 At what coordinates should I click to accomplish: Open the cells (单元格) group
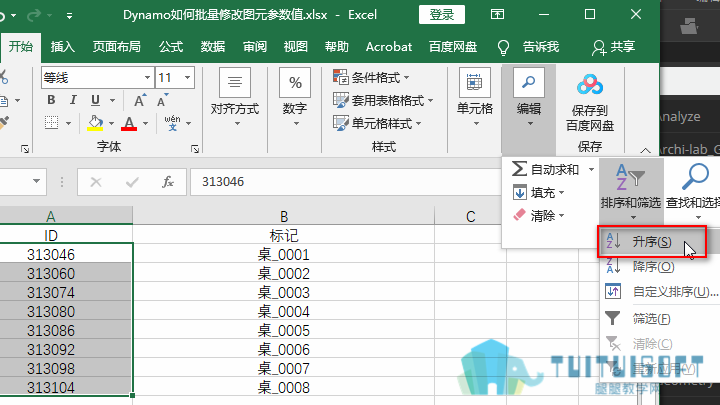pos(474,99)
